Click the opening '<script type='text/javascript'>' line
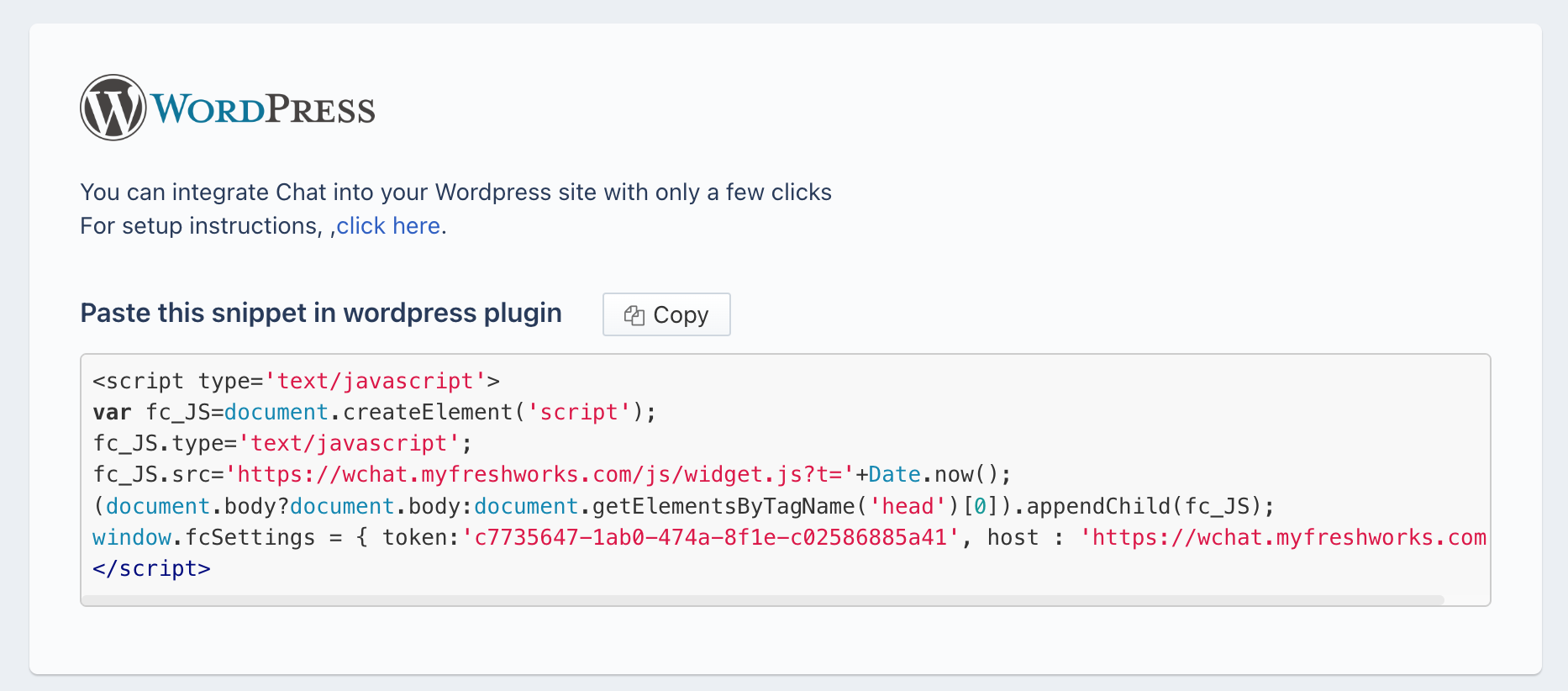The height and width of the screenshot is (691, 1568). tap(297, 381)
